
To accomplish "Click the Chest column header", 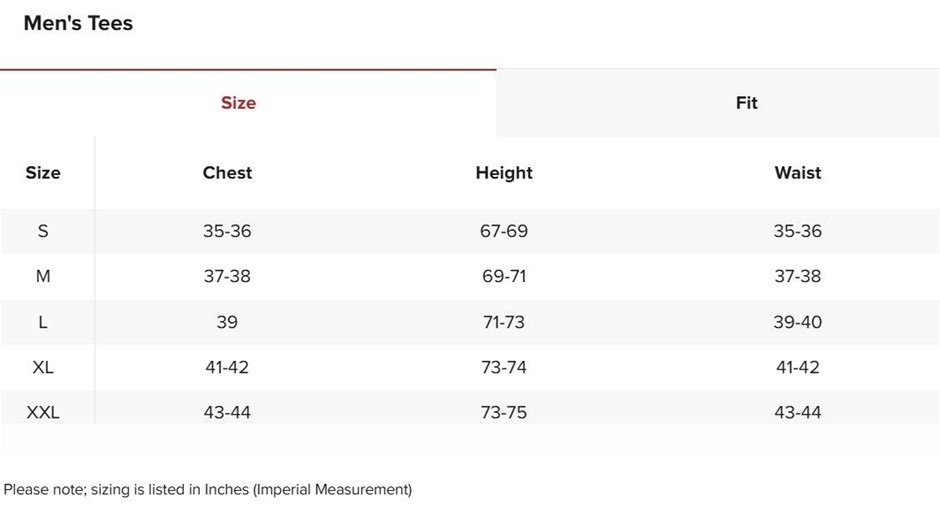I will pyautogui.click(x=227, y=173).
